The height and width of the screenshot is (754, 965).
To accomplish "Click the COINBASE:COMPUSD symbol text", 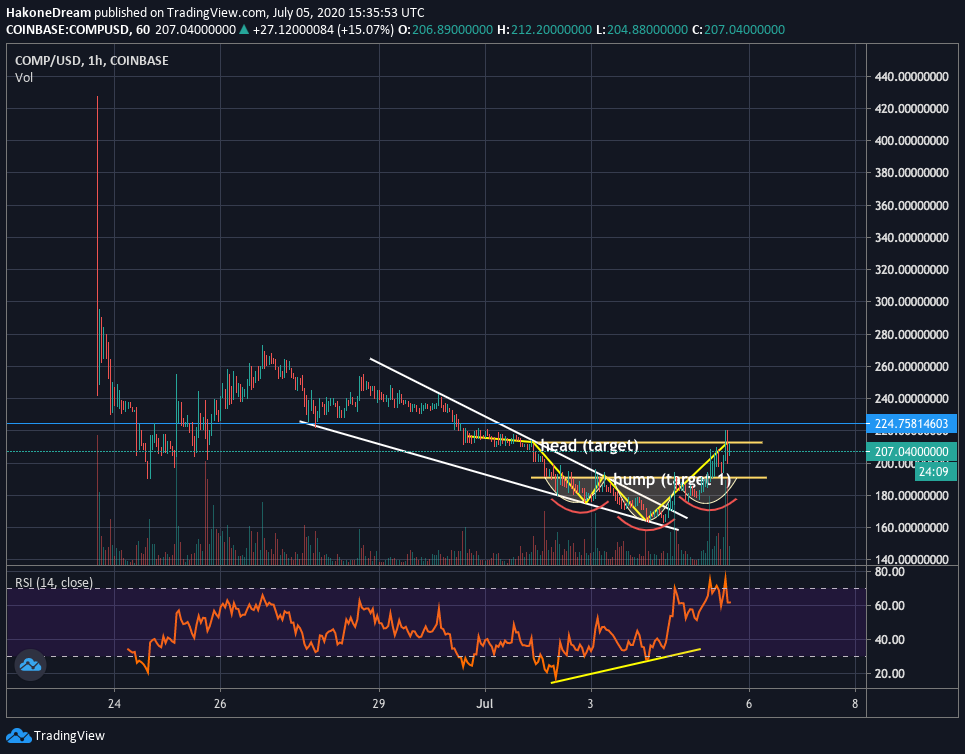I will click(68, 30).
